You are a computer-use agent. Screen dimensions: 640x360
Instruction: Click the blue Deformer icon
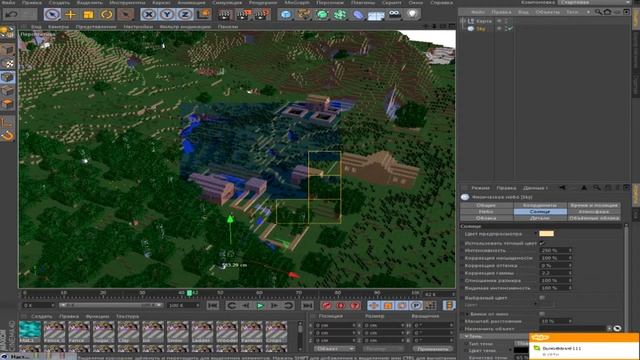coord(358,15)
